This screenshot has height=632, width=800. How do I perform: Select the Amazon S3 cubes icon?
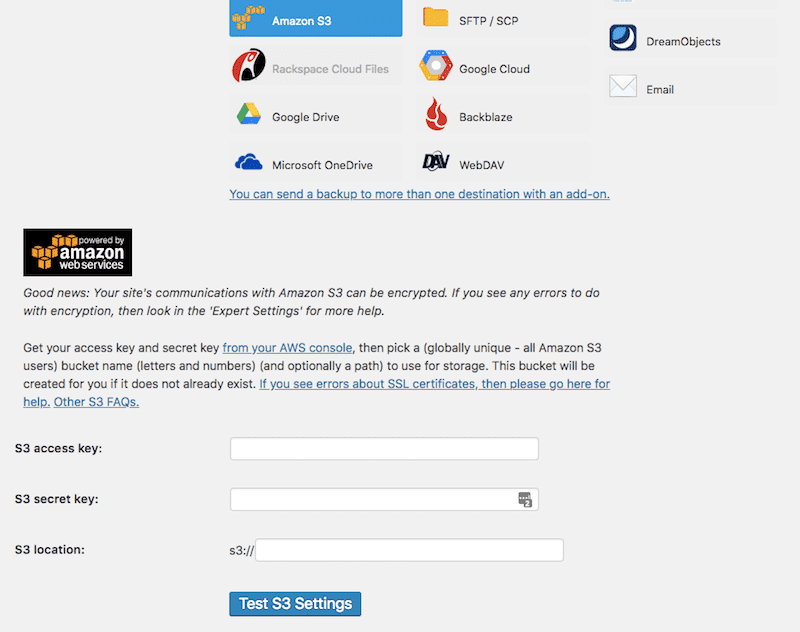[x=248, y=17]
